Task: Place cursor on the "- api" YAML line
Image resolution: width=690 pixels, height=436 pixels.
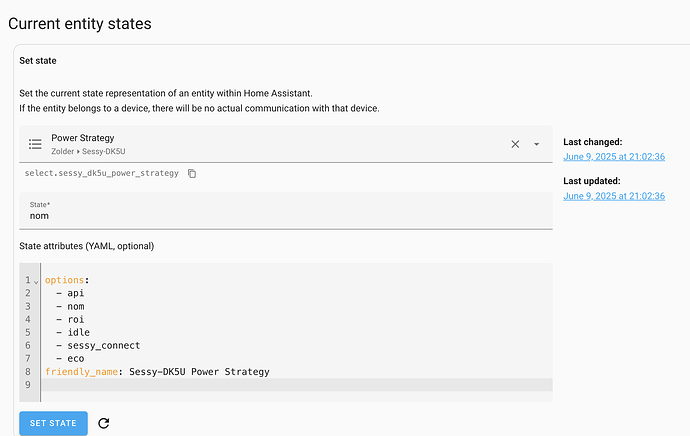Action: click(77, 293)
